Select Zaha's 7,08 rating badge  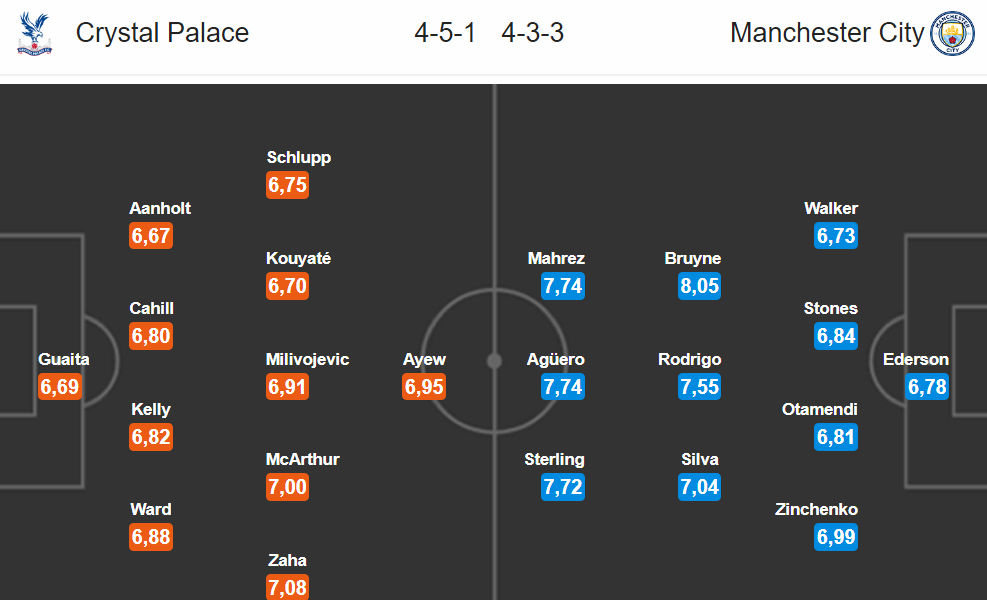[x=288, y=587]
